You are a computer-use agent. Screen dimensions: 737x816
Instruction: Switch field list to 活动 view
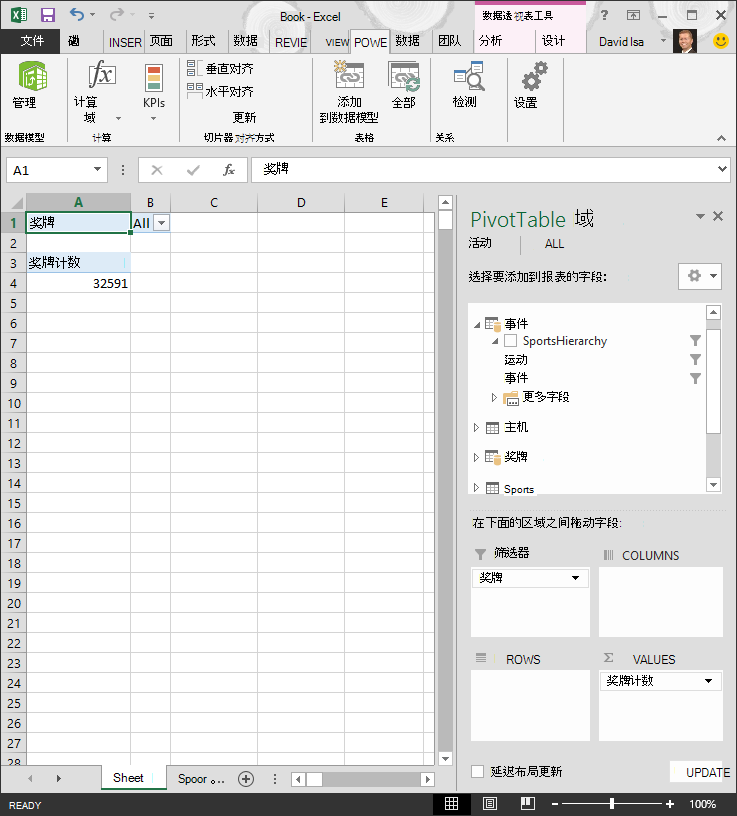[480, 243]
